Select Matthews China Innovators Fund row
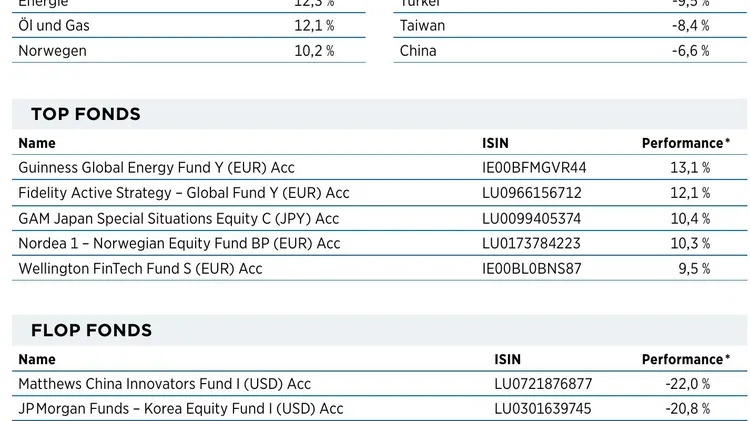Screen dimensions: 750x421 [x=379, y=384]
